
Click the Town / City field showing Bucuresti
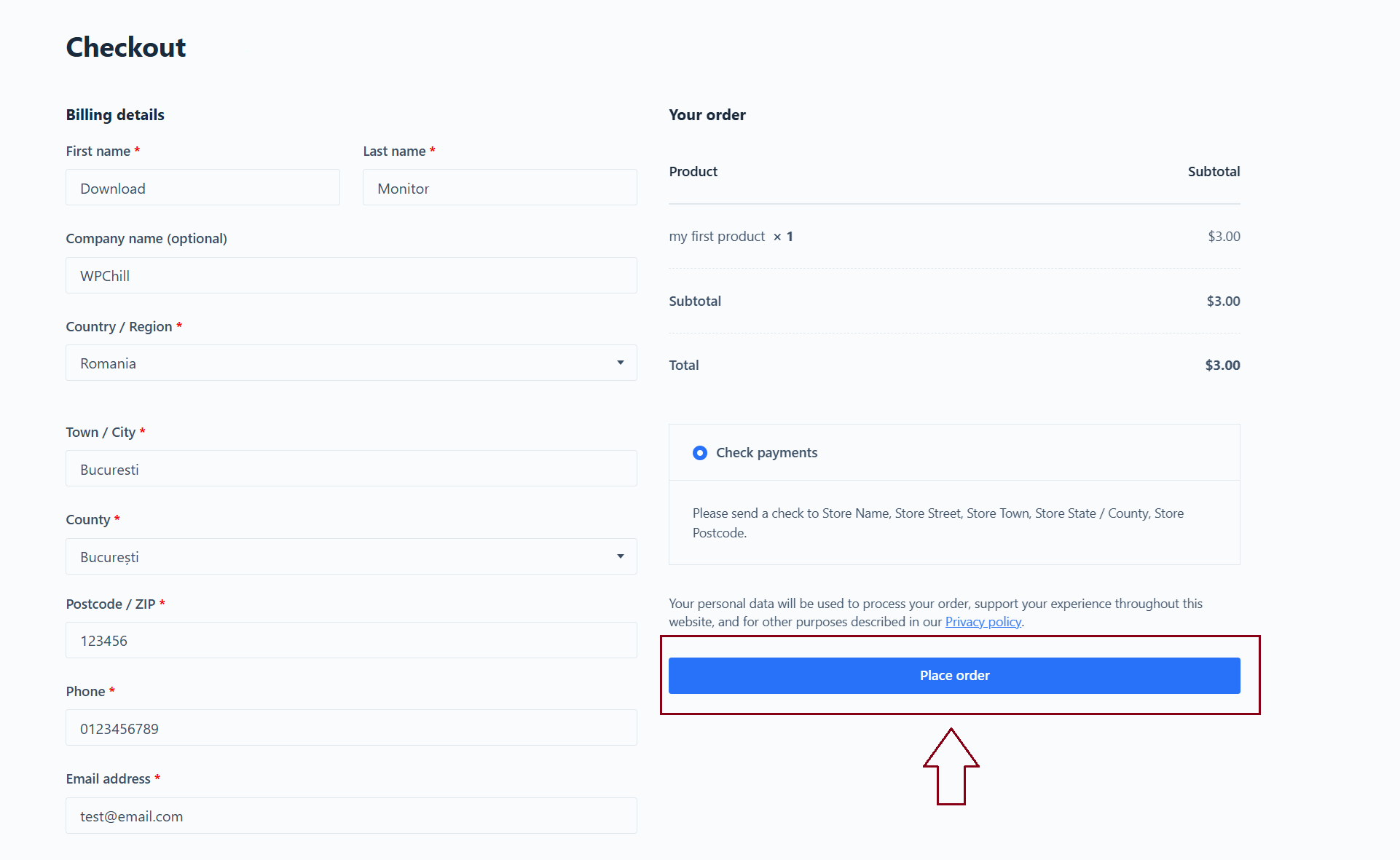pyautogui.click(x=351, y=468)
